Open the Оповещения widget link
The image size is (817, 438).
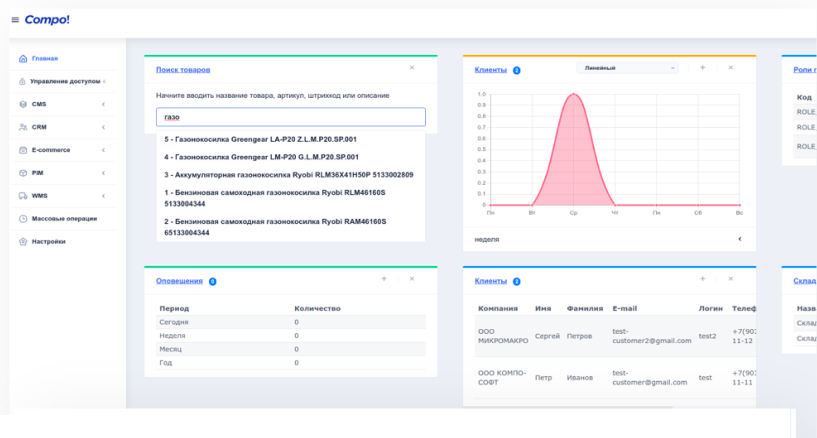point(179,281)
